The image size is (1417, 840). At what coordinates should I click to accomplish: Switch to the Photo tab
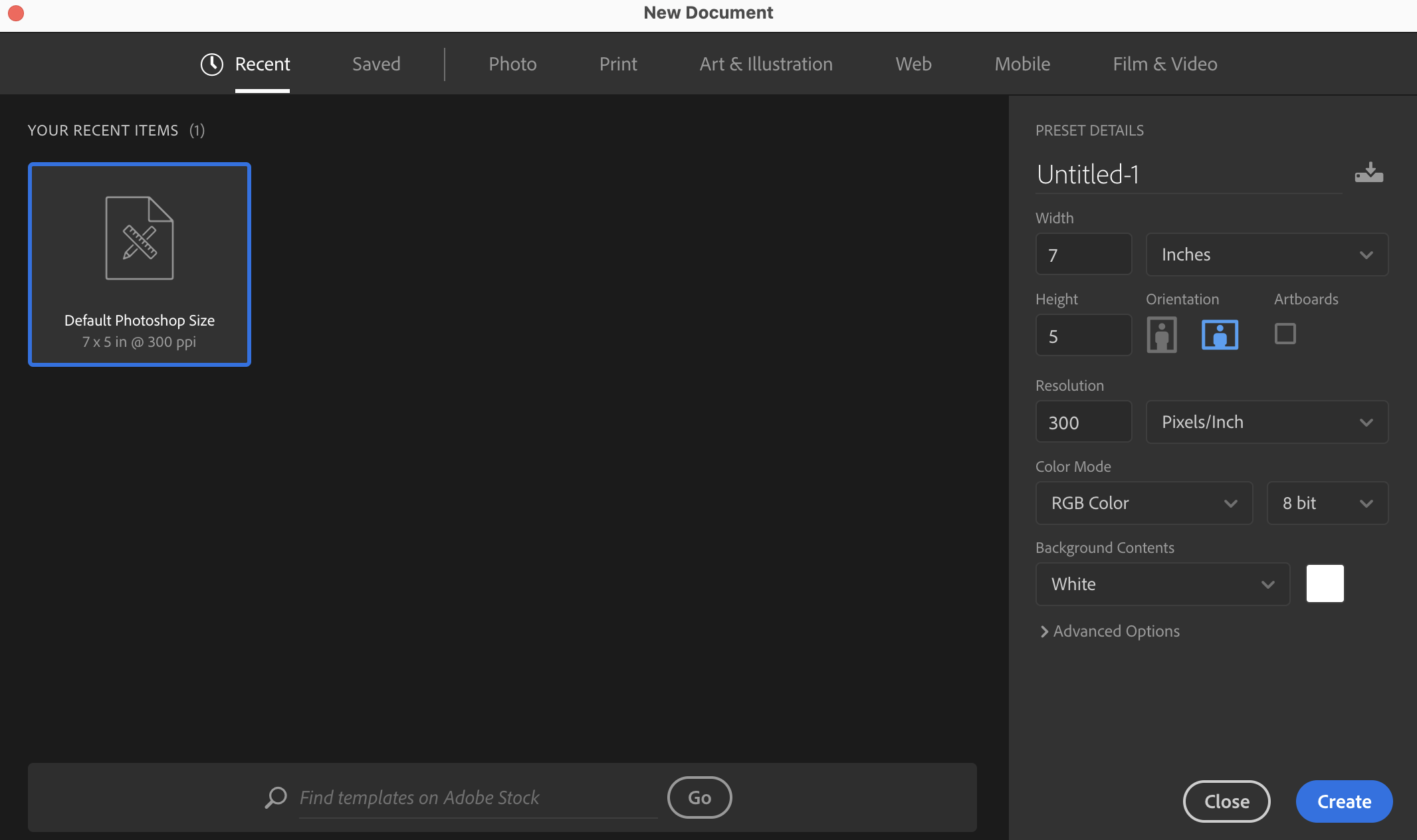512,62
